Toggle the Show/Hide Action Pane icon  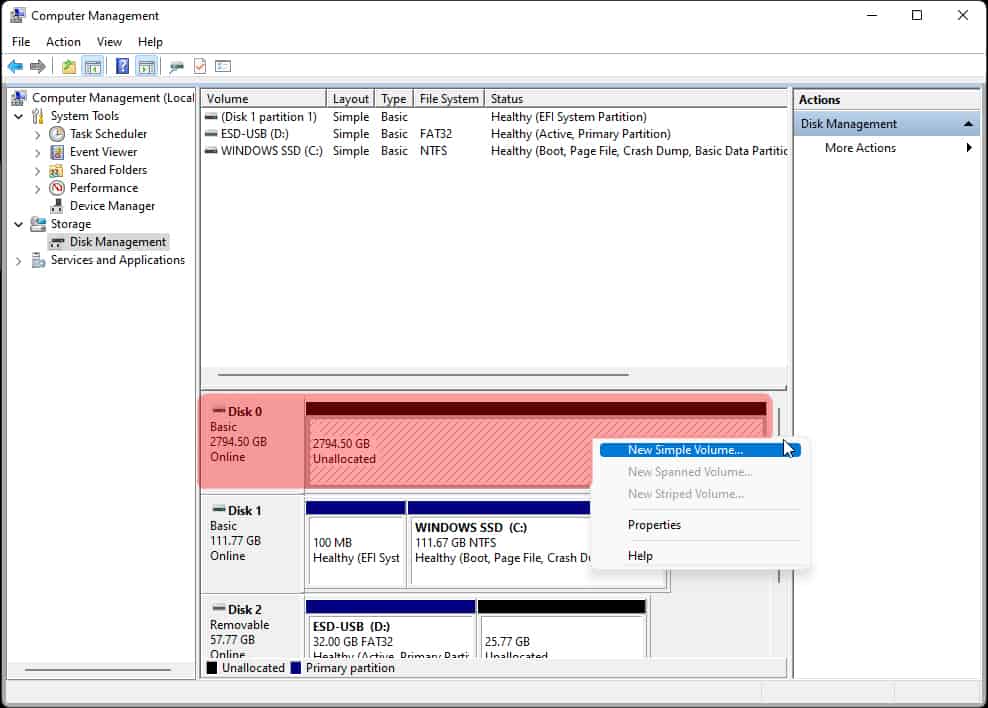(x=146, y=66)
